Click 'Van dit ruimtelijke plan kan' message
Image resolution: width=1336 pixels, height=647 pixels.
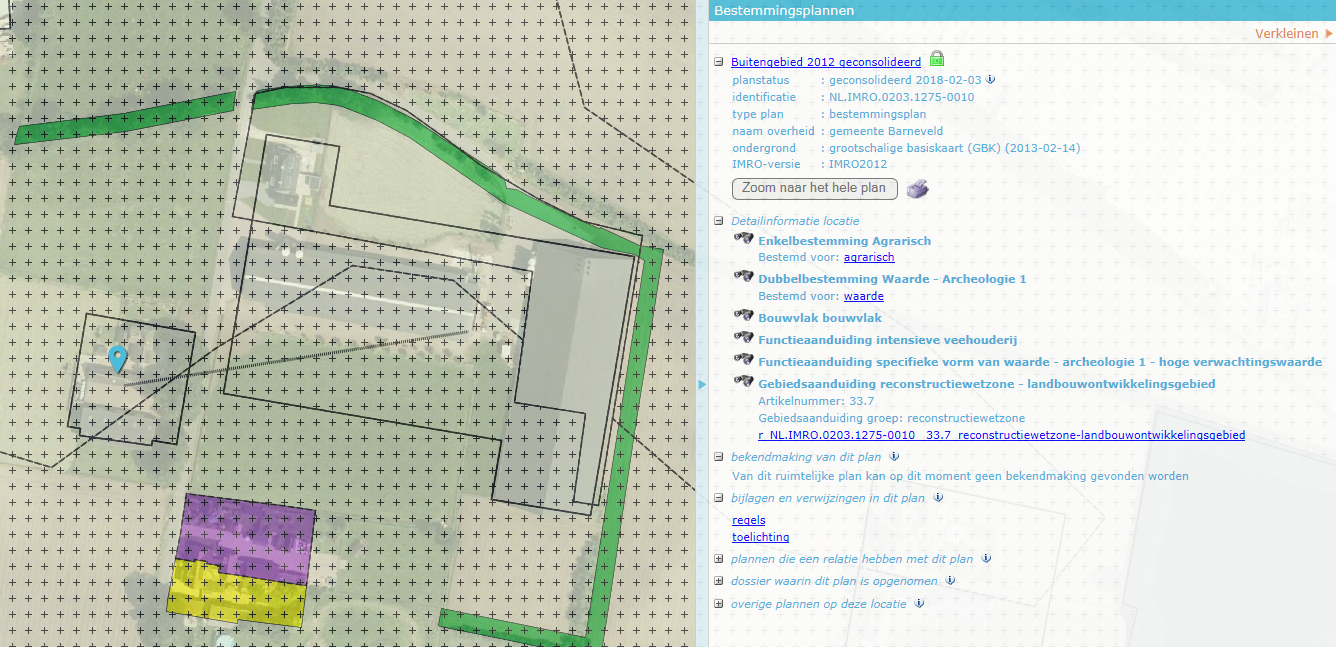click(x=960, y=476)
